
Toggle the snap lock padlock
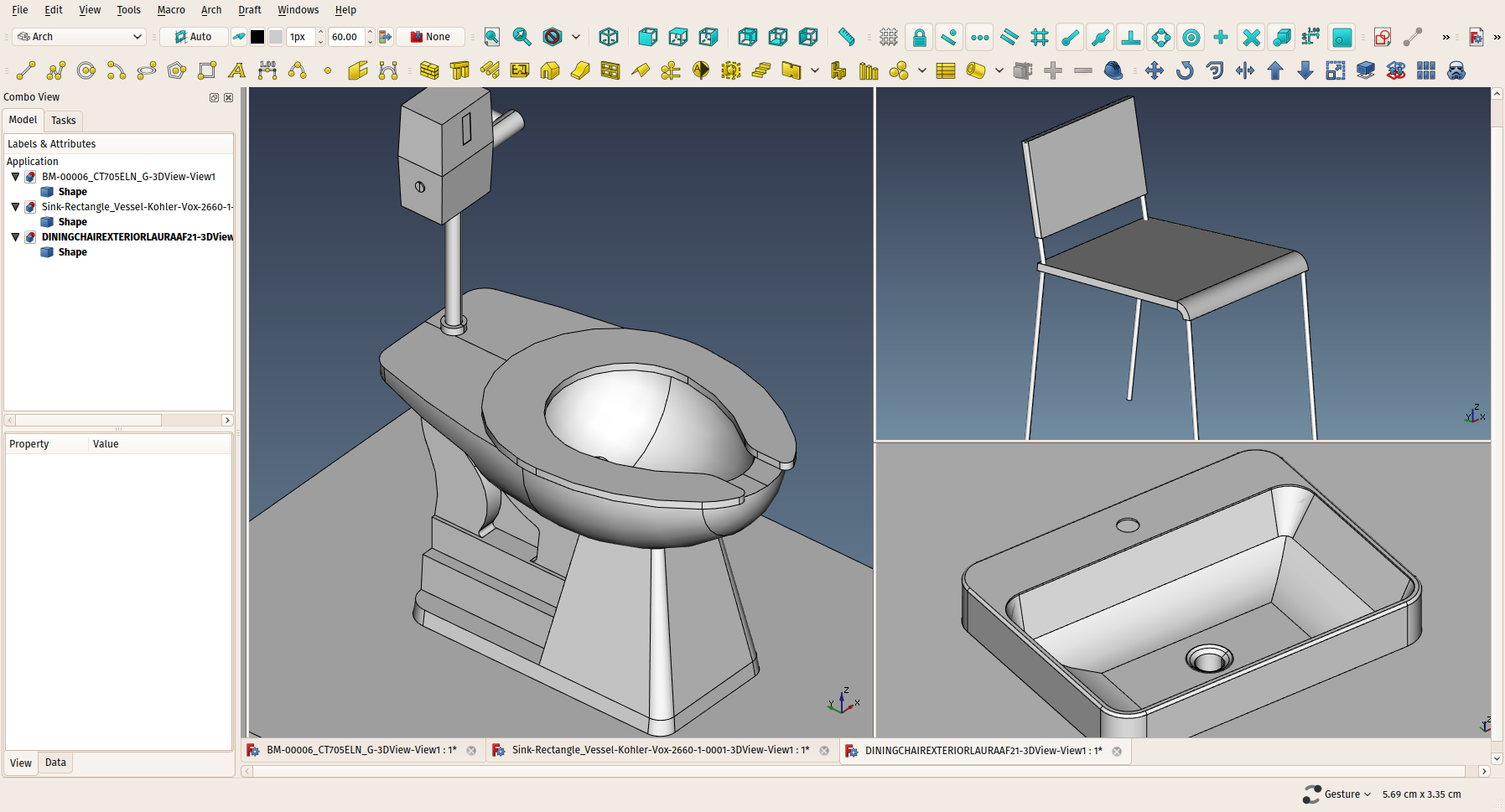pos(919,37)
